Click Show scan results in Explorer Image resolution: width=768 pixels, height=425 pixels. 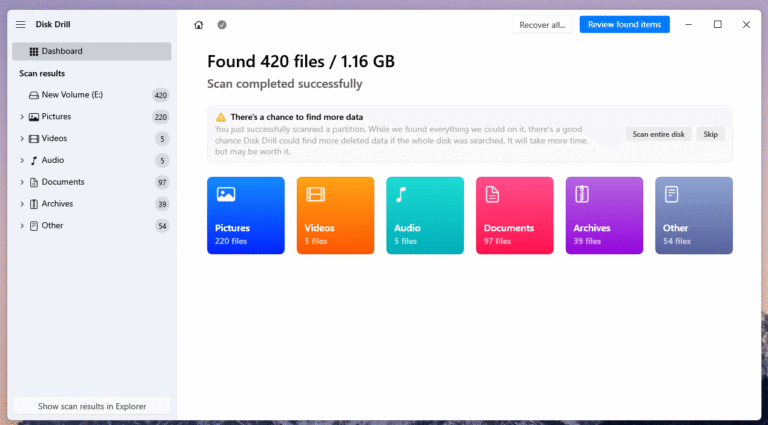[92, 407]
